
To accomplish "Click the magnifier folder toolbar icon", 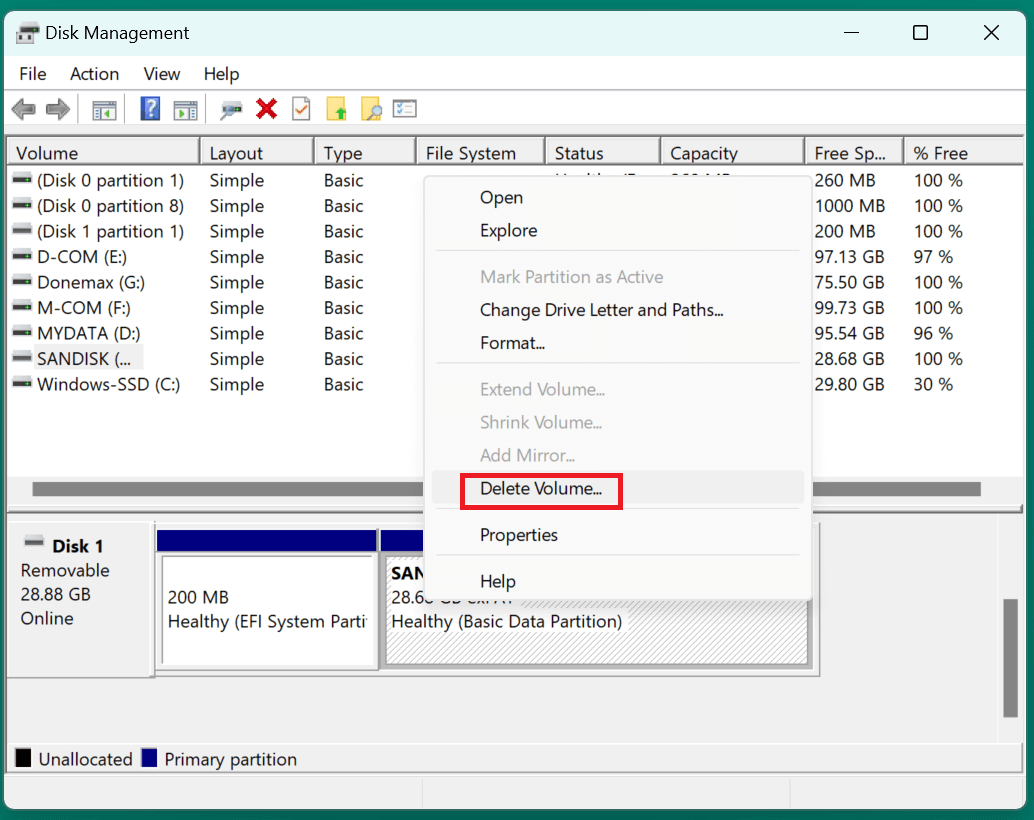I will pyautogui.click(x=371, y=109).
